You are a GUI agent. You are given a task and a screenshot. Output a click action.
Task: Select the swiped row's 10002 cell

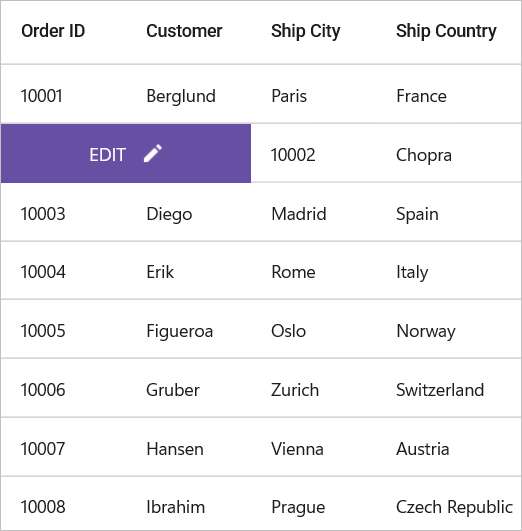pyautogui.click(x=313, y=153)
